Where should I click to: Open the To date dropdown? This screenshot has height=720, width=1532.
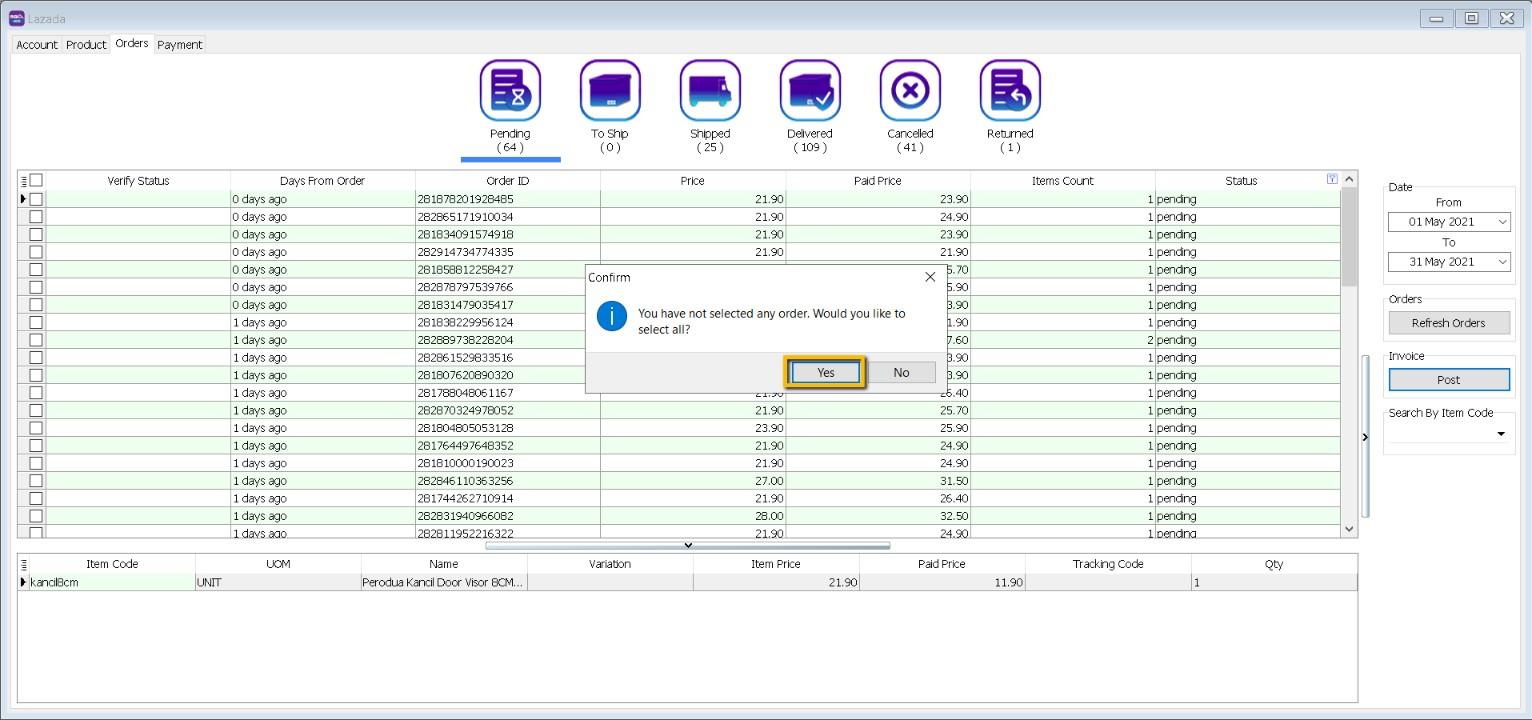1502,262
